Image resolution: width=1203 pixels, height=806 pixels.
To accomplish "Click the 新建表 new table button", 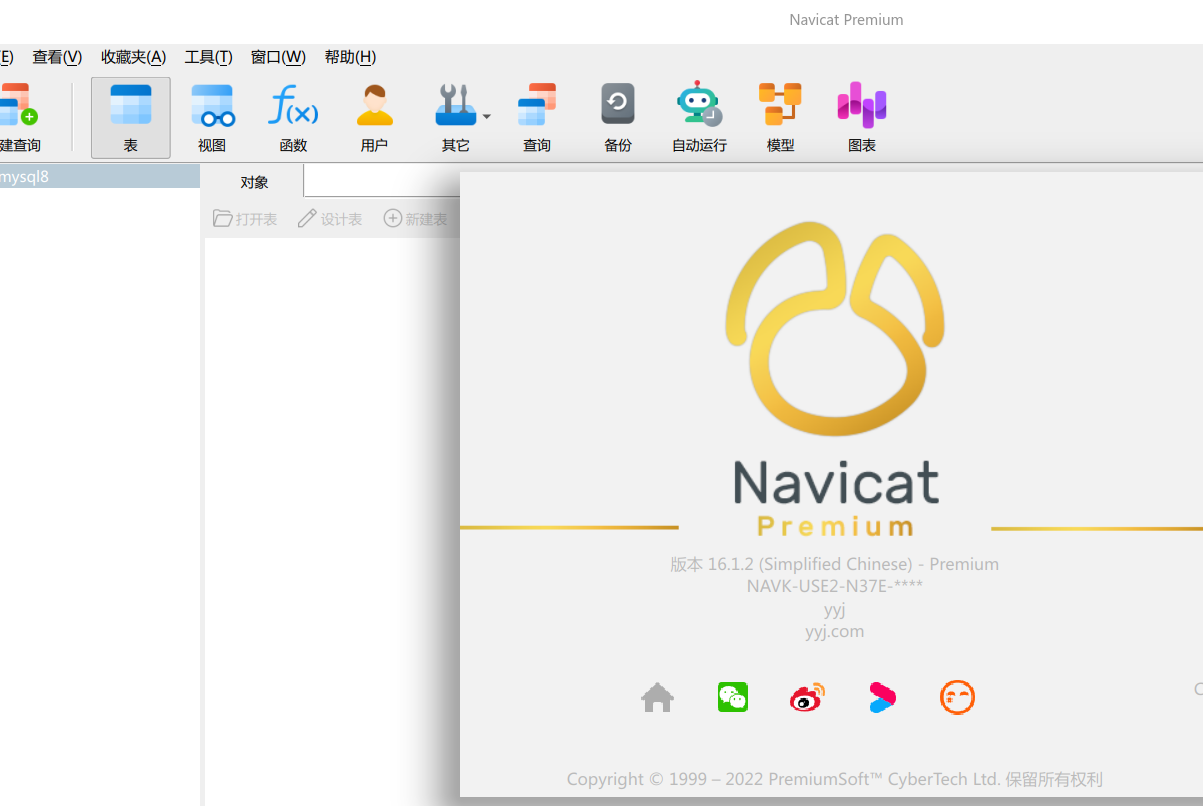I will point(416,218).
